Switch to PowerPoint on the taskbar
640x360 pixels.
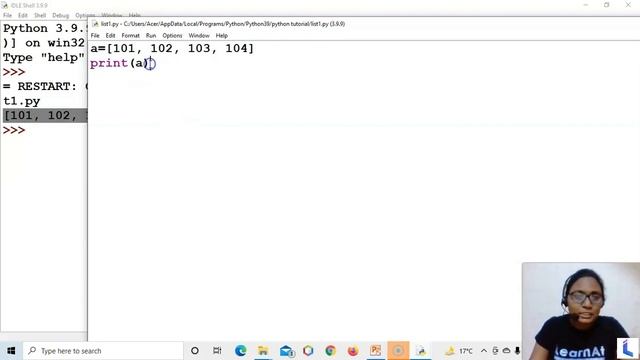click(376, 351)
